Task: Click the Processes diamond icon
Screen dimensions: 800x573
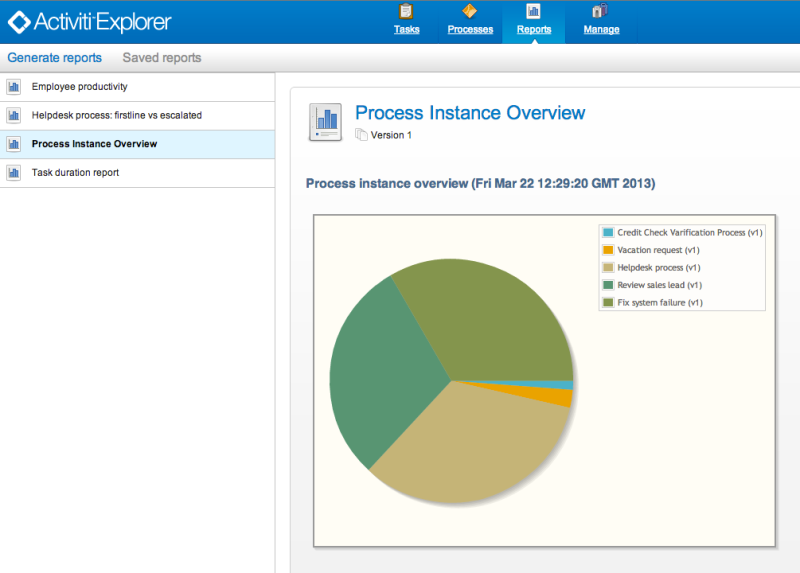Action: [x=469, y=12]
